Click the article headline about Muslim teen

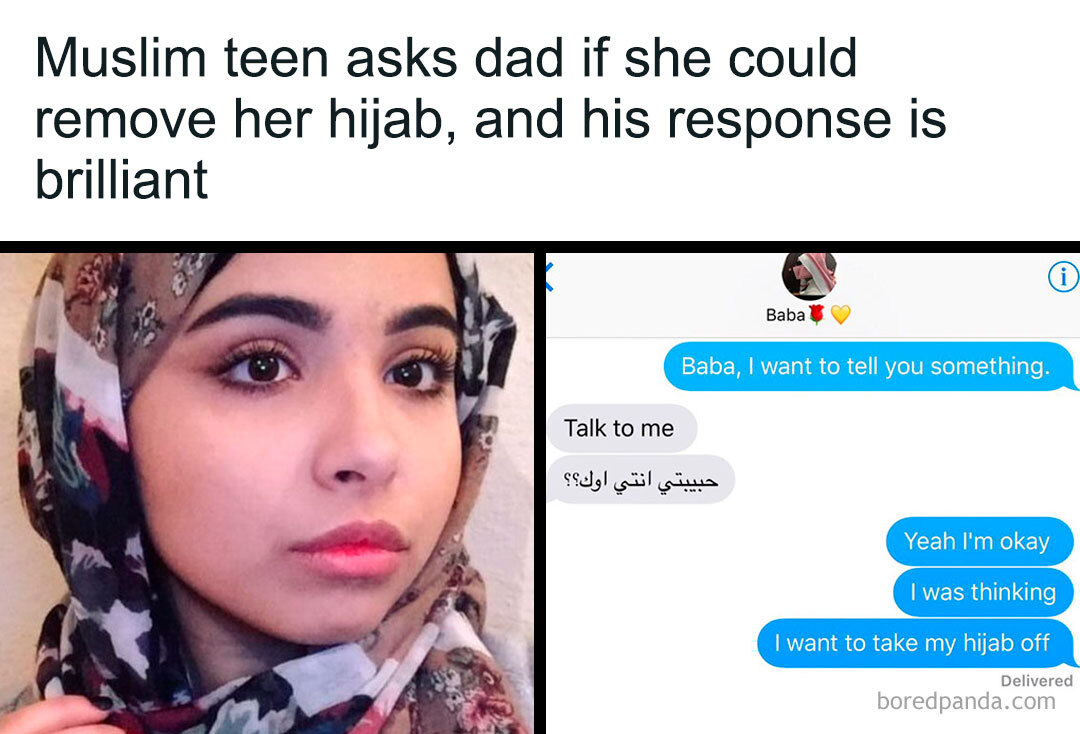point(490,118)
